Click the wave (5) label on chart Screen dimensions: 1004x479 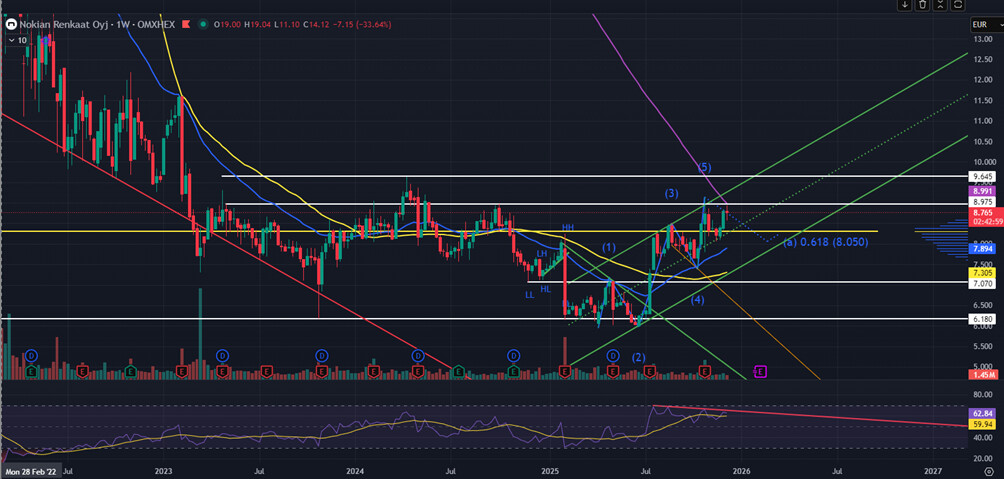tap(704, 167)
